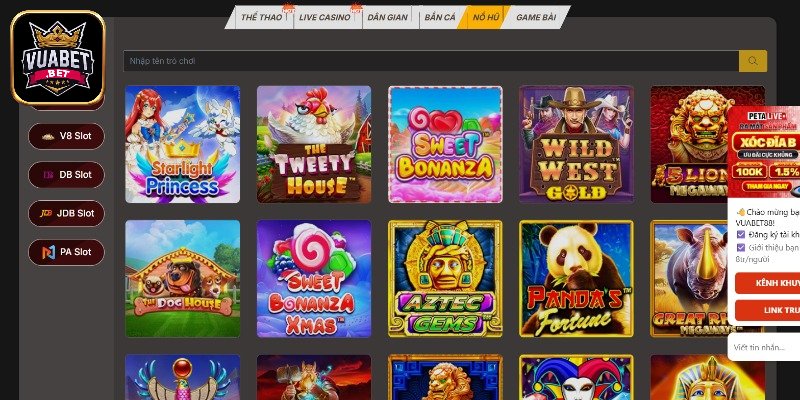Launch The Tweety House game
The image size is (800, 400).
314,144
